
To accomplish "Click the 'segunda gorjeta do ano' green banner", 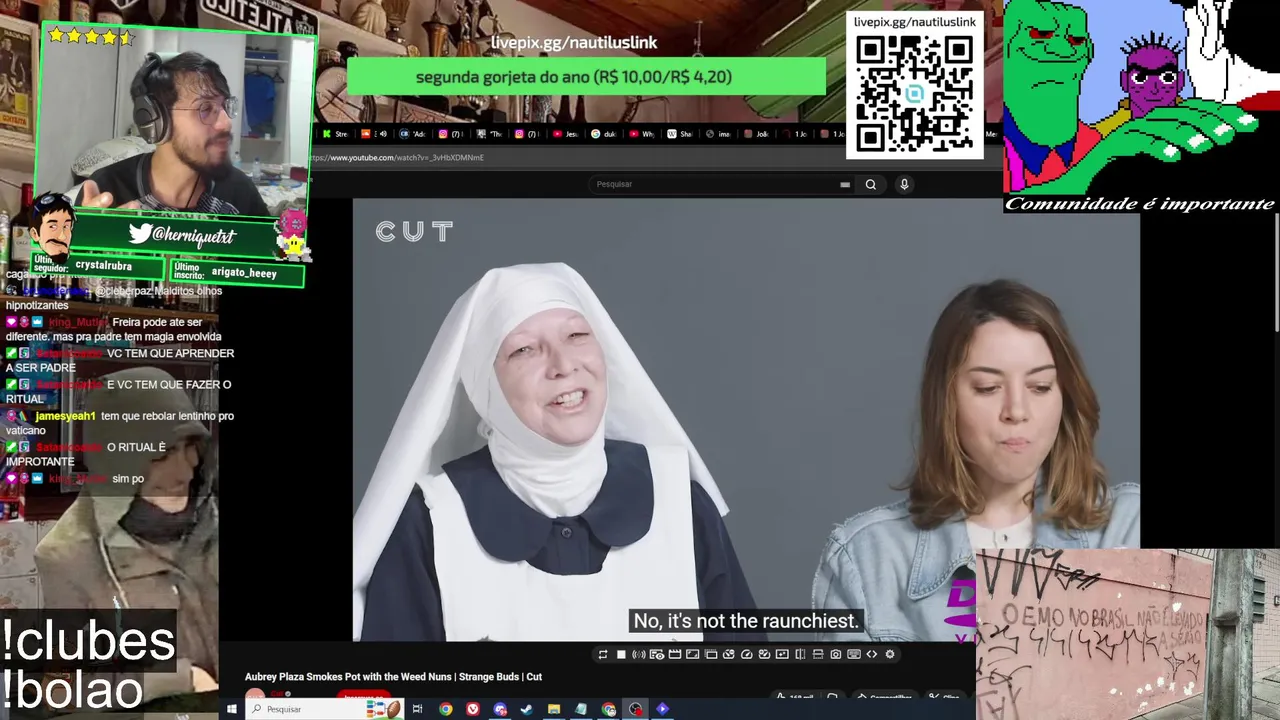I will (x=586, y=77).
